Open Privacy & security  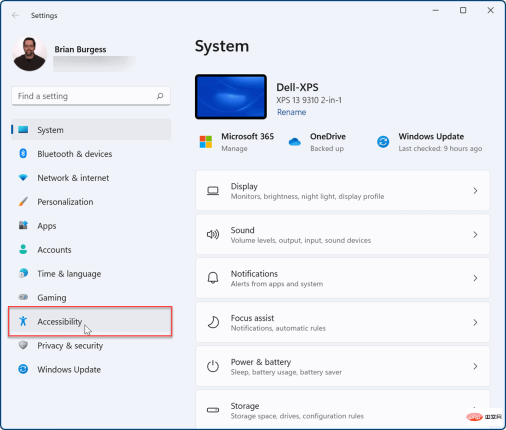[x=91, y=345]
